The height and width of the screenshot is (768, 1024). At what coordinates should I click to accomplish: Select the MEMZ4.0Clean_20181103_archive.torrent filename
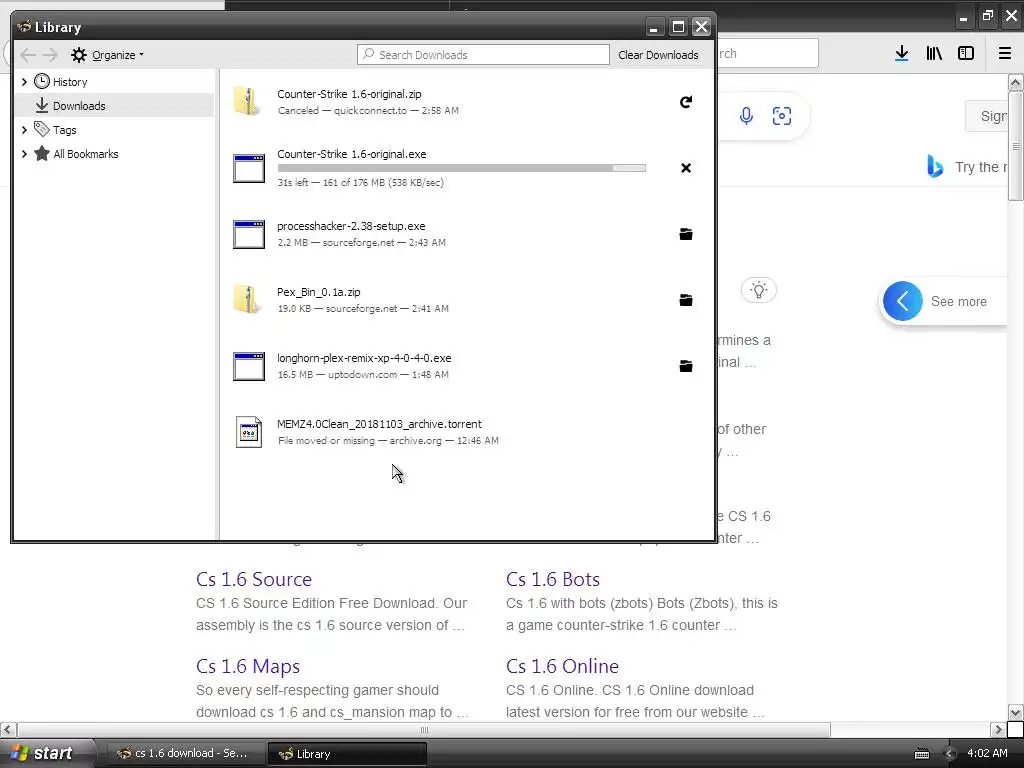pos(379,424)
